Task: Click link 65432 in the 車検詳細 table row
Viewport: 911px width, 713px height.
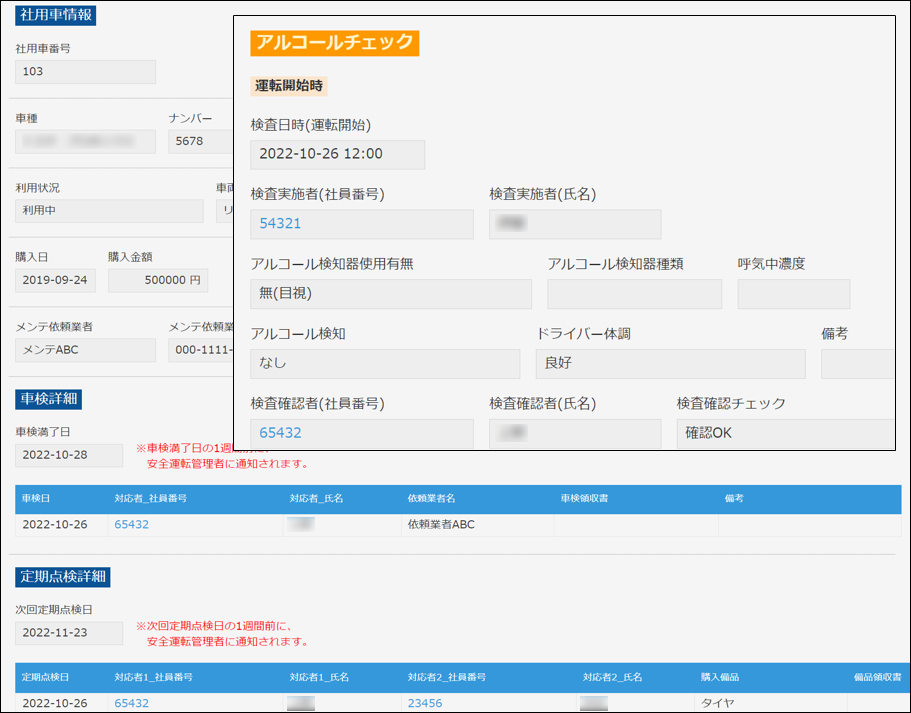Action: point(132,524)
